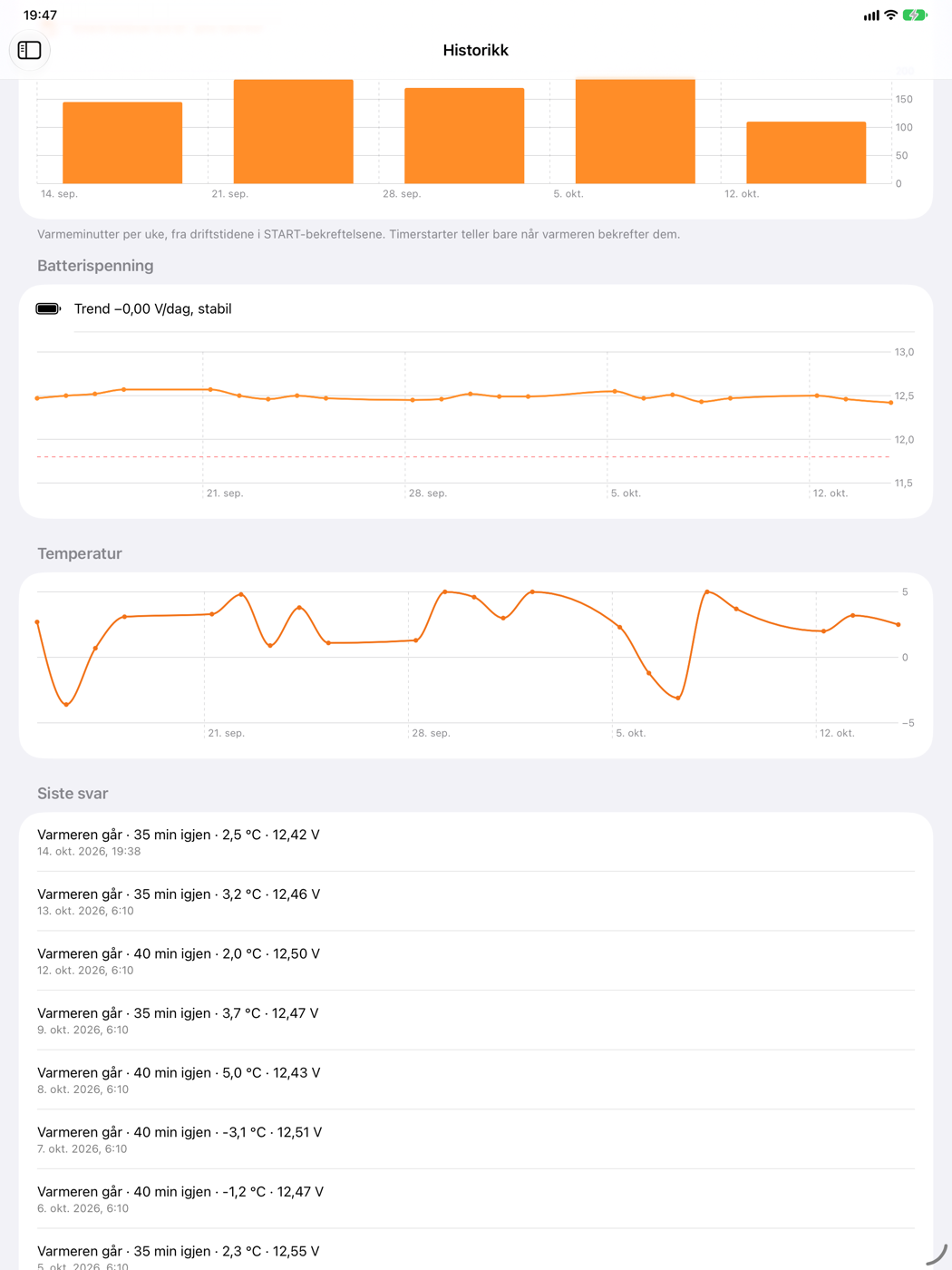Viewport: 952px width, 1270px height.
Task: Open the 13. okt. 2026 reply entry
Action: (476, 902)
